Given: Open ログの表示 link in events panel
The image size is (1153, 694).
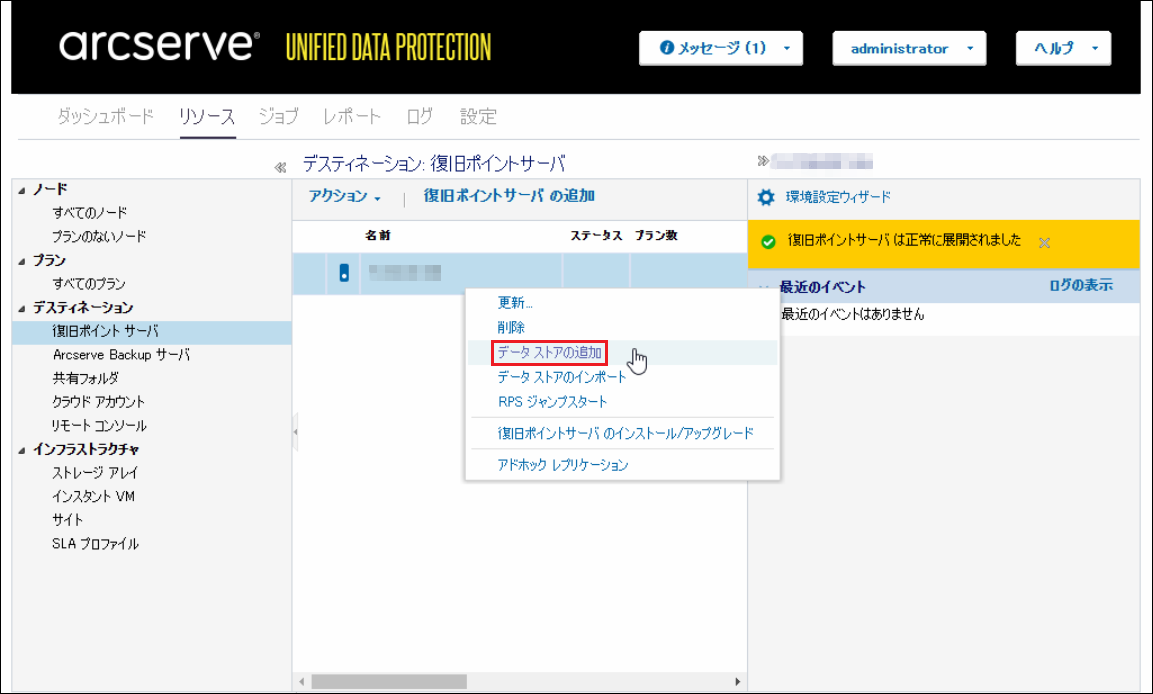Looking at the screenshot, I should coord(1080,286).
